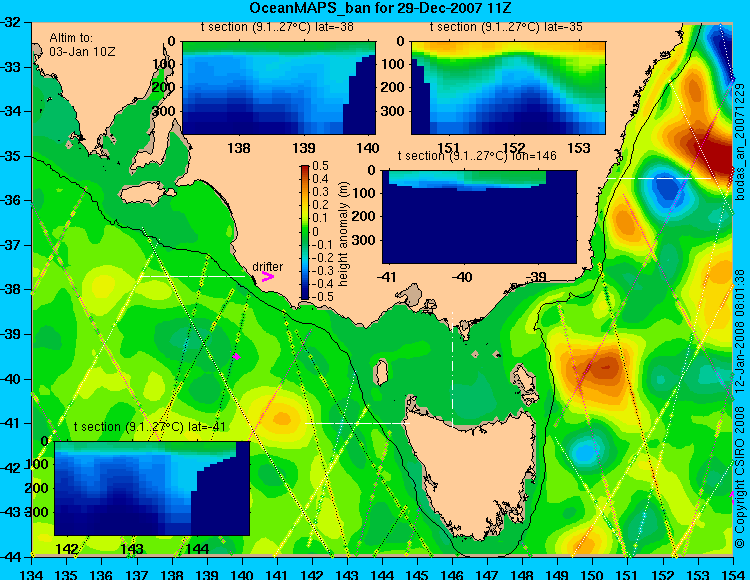Screen dimensions: 750x580
Task: Click the colorbar tick label "0"
Action: point(316,231)
